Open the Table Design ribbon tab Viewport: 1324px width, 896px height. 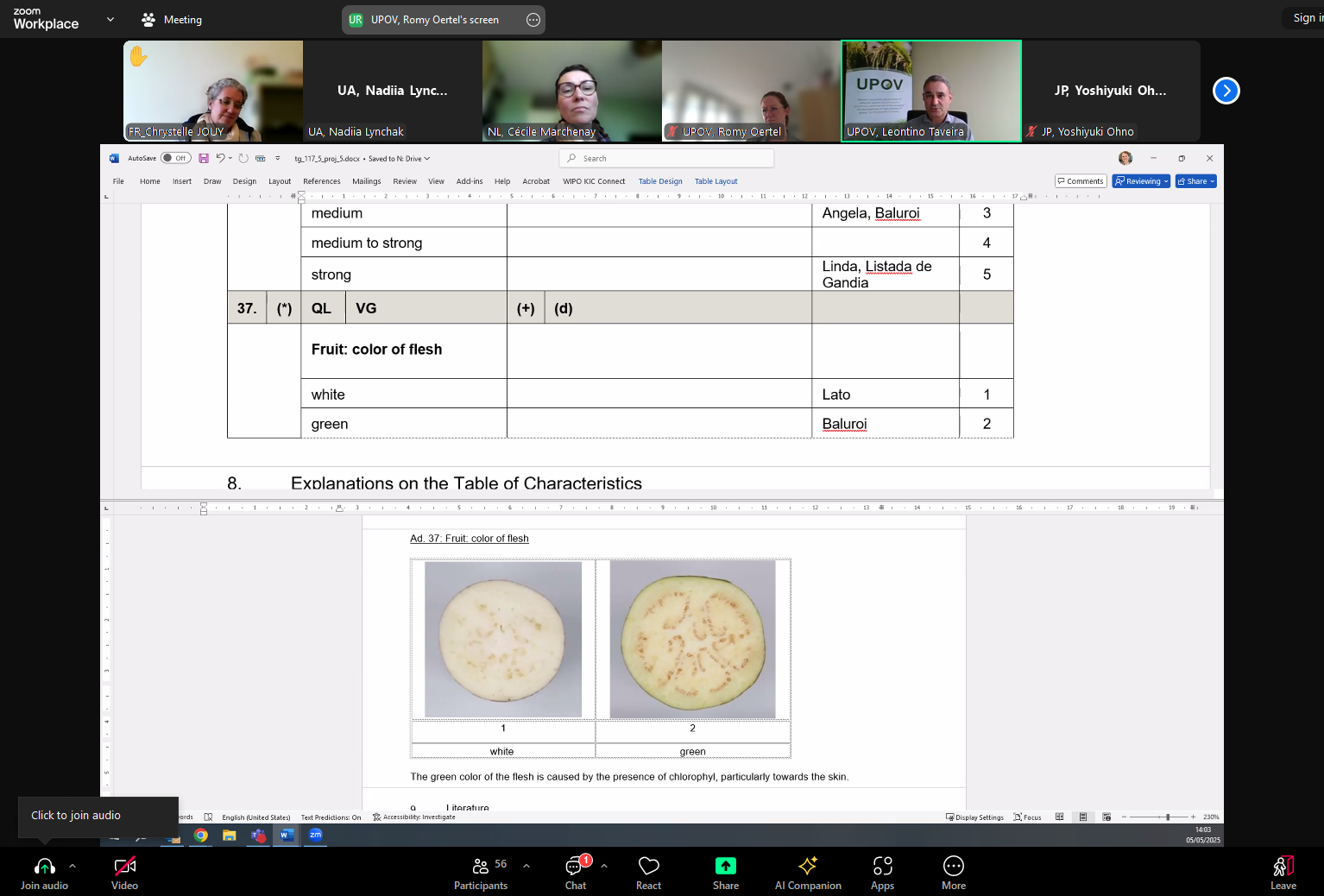point(660,181)
